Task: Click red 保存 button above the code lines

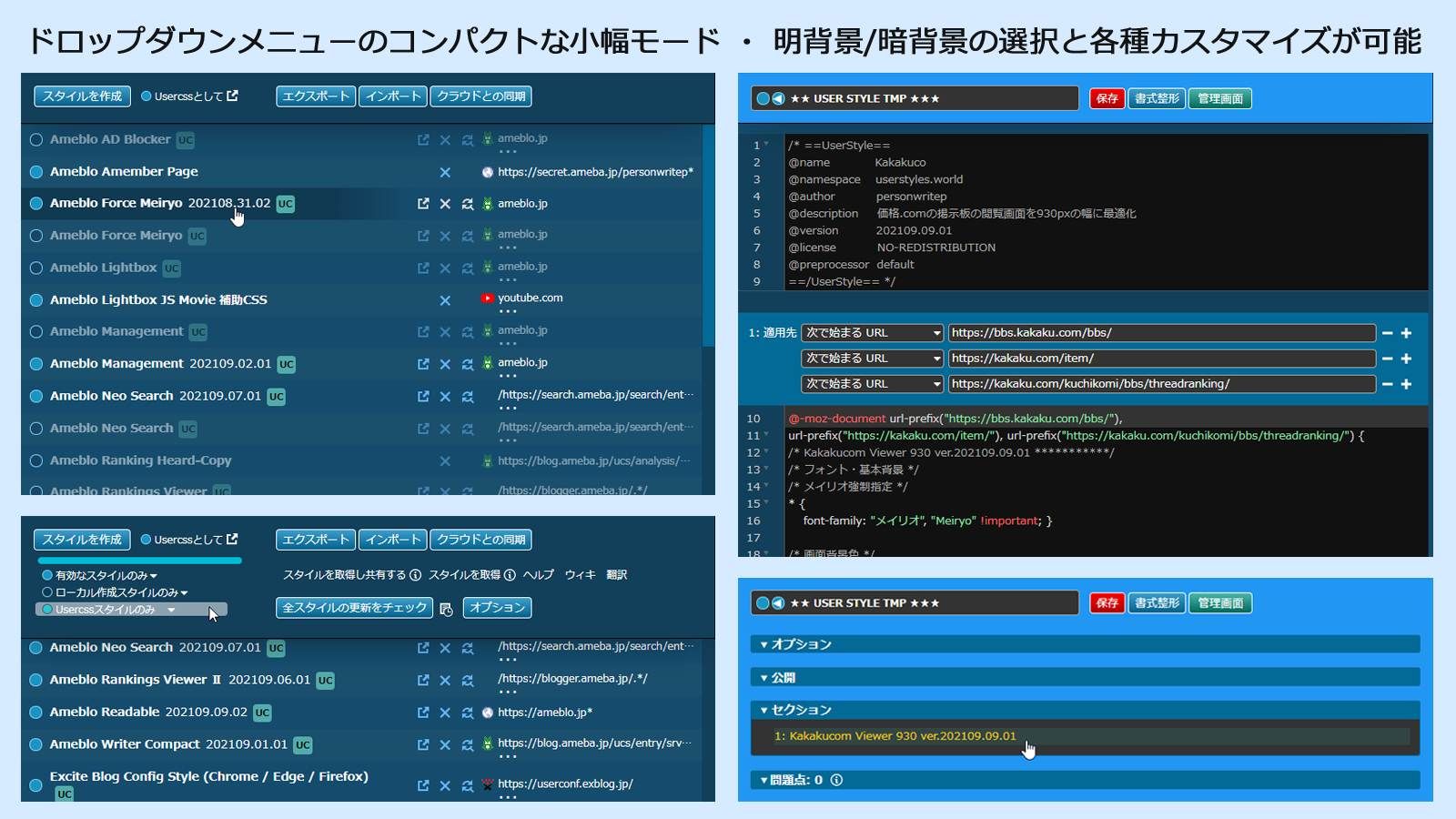Action: (1107, 98)
